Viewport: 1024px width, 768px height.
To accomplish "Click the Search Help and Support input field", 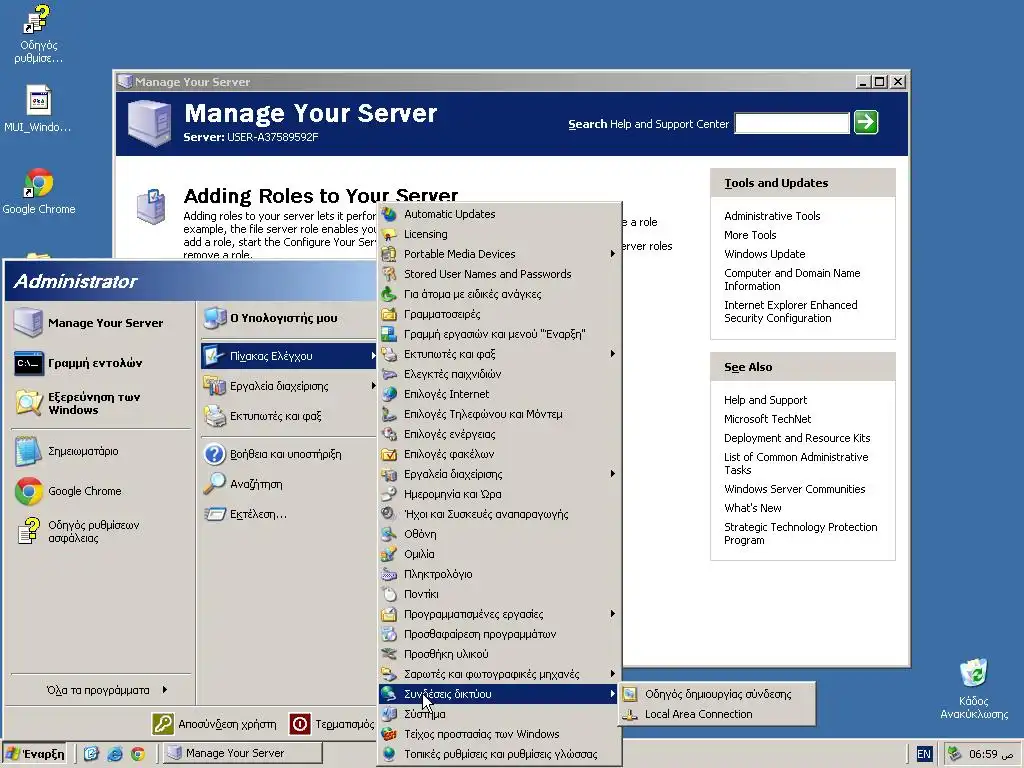I will 792,123.
